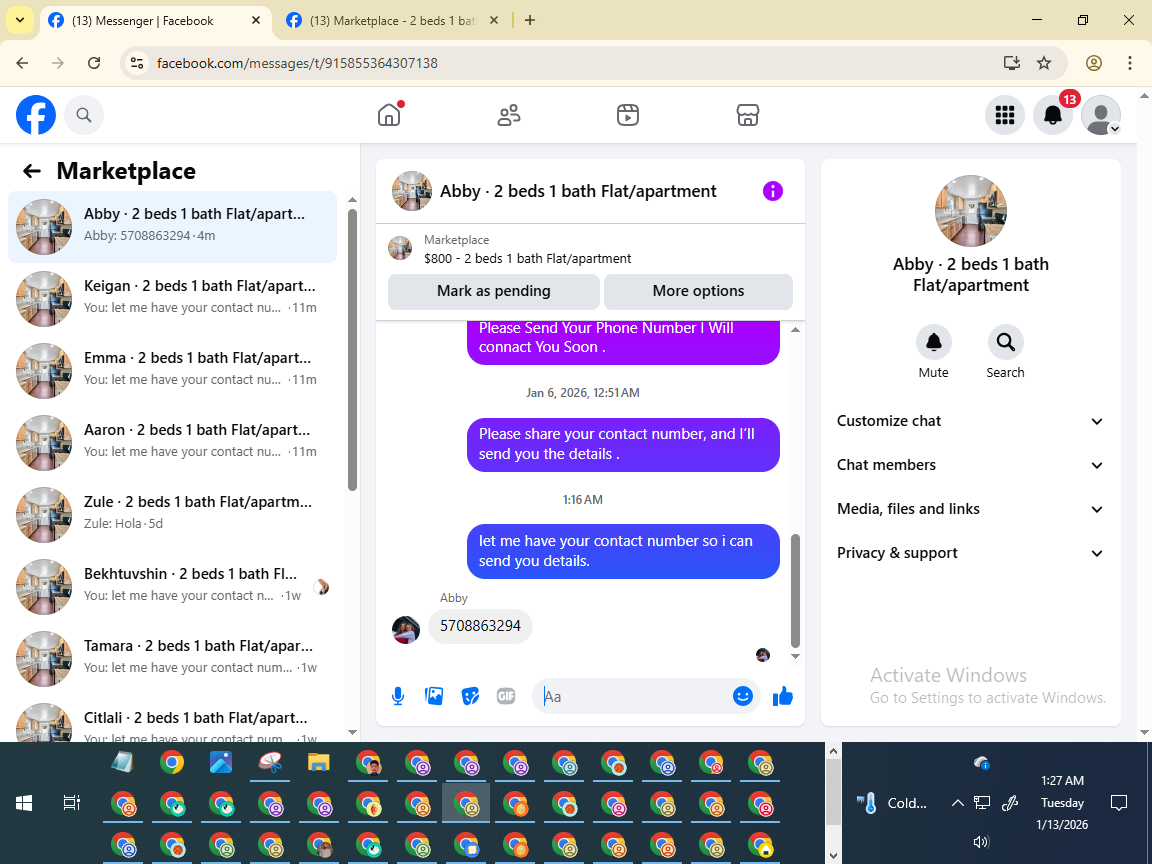Open File Explorer from taskbar
Image resolution: width=1152 pixels, height=864 pixels.
click(x=318, y=763)
